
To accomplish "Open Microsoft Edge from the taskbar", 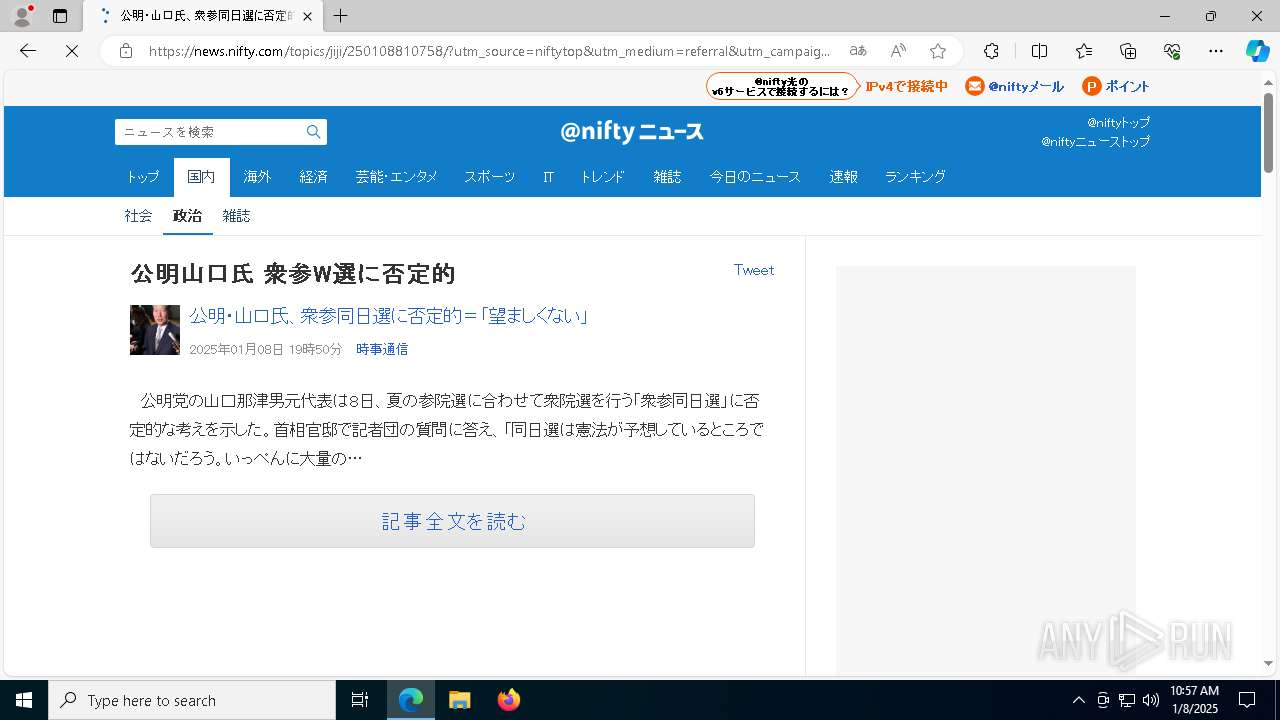I will pos(411,700).
